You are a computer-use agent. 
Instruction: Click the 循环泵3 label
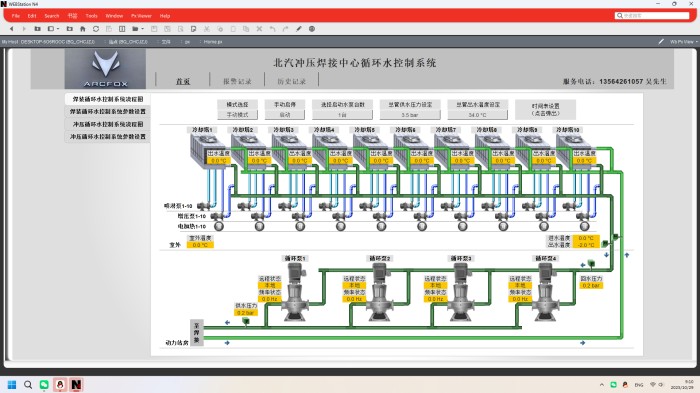tap(461, 258)
